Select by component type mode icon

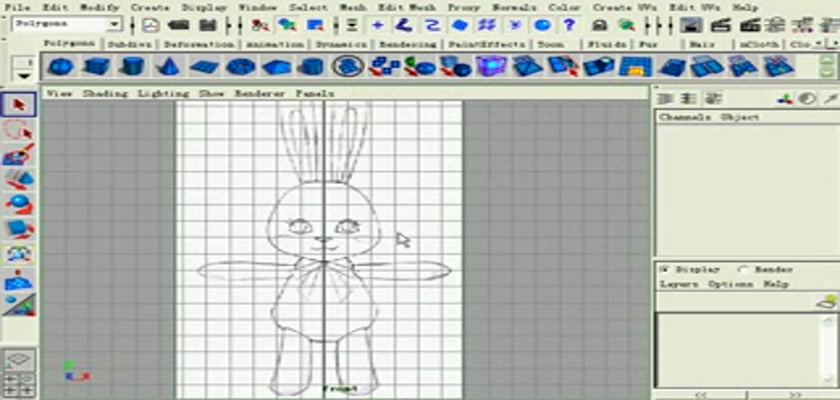(x=314, y=25)
